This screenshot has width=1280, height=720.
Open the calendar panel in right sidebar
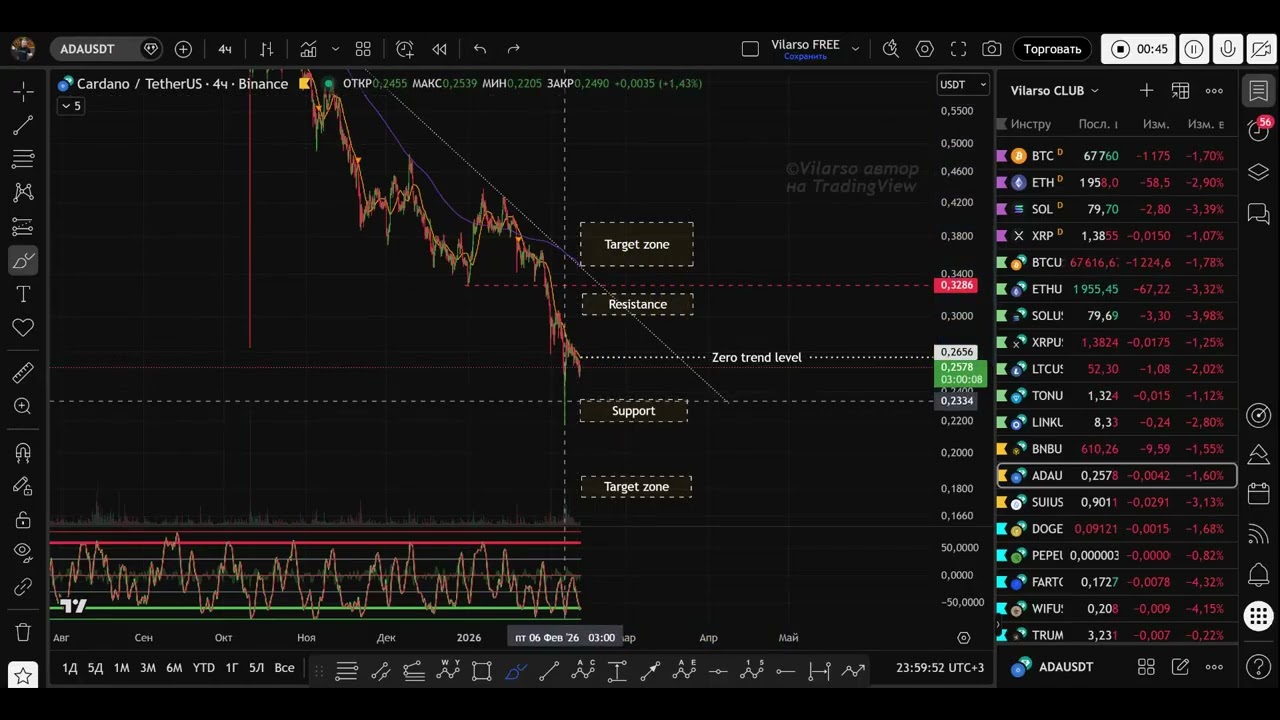(1259, 494)
